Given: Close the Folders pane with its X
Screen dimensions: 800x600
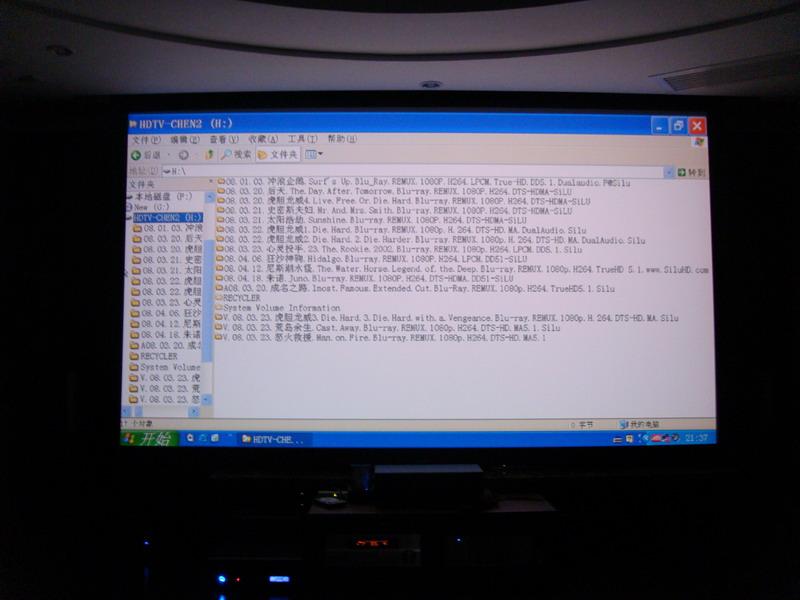Looking at the screenshot, I should pos(210,182).
